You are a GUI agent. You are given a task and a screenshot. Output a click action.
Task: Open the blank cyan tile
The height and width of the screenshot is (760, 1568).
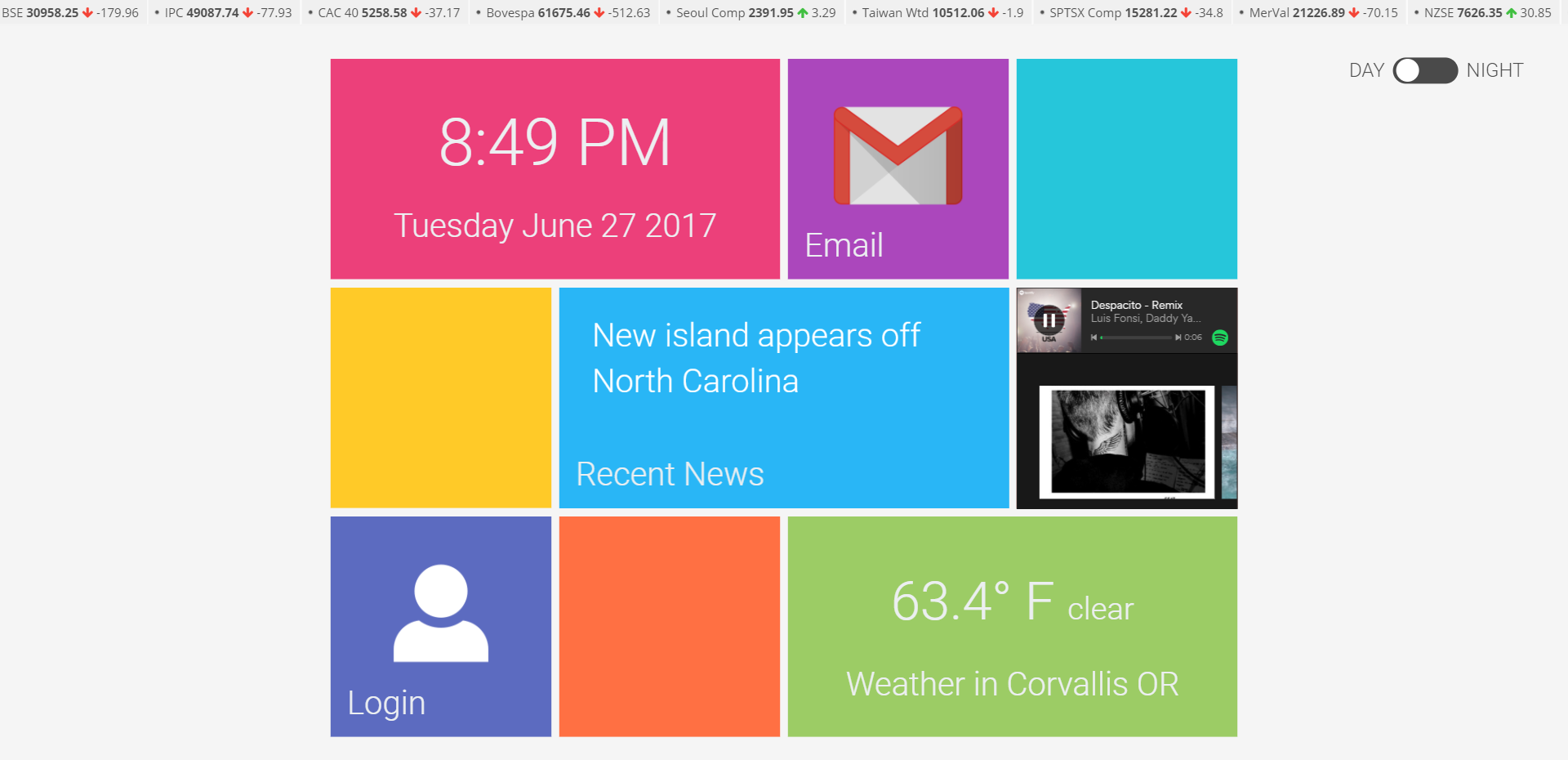[1127, 169]
